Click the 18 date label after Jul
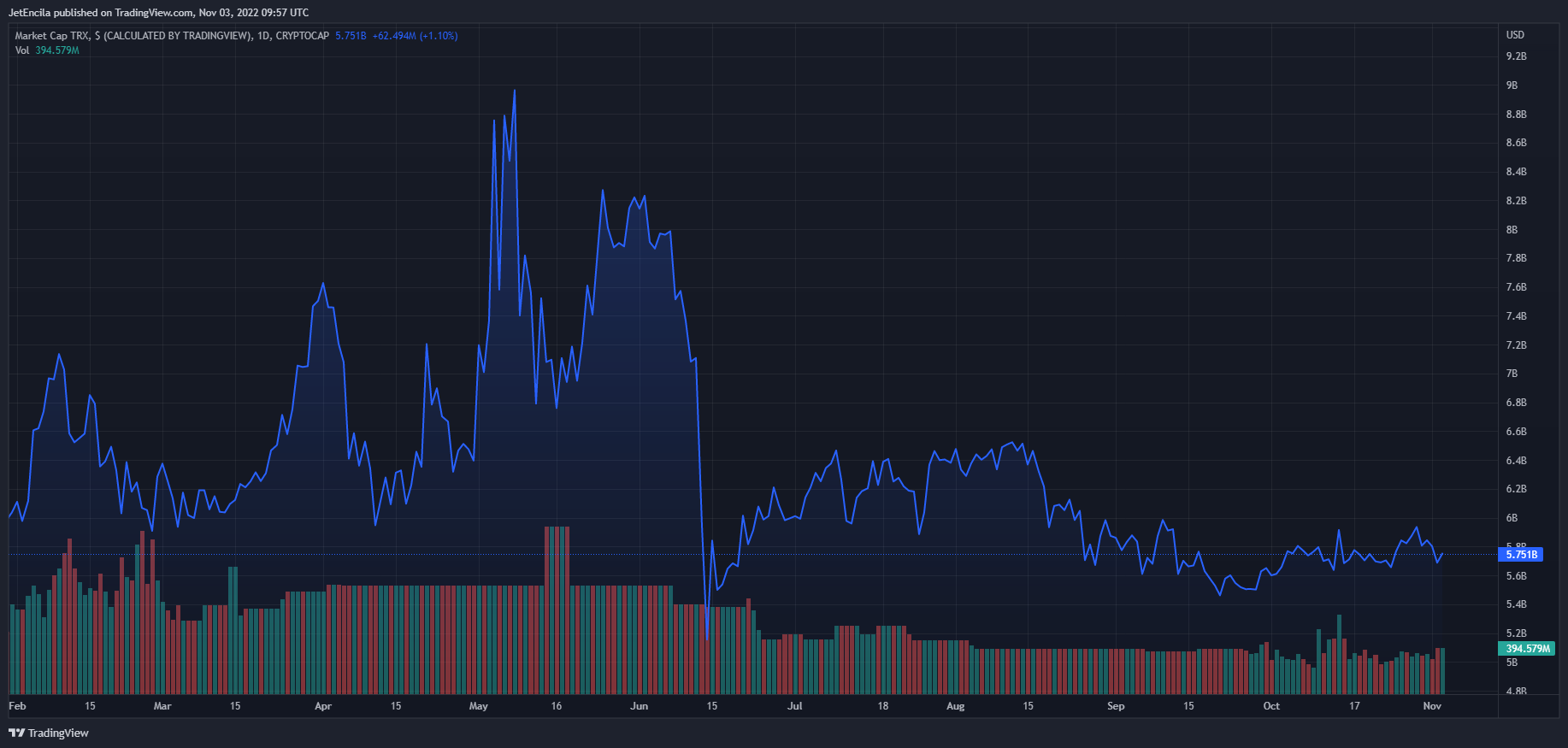 click(883, 706)
